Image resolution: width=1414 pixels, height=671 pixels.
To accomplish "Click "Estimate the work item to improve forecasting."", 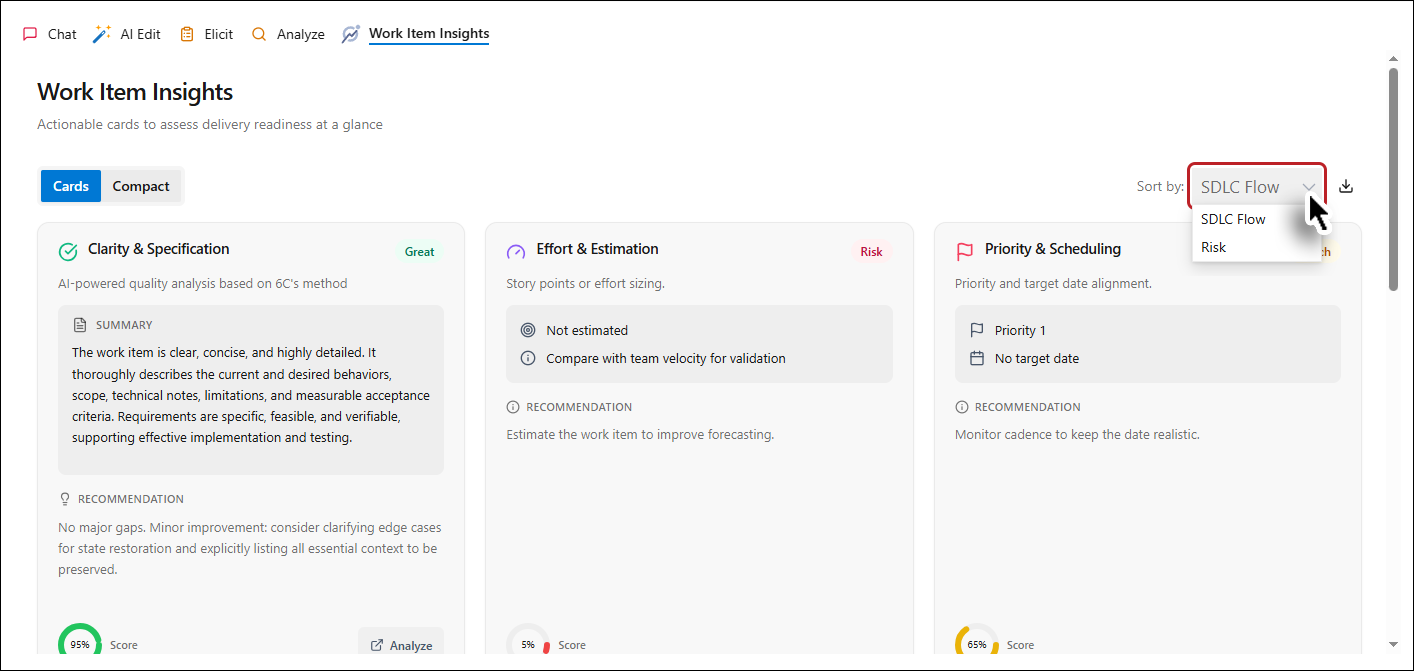I will tap(640, 434).
